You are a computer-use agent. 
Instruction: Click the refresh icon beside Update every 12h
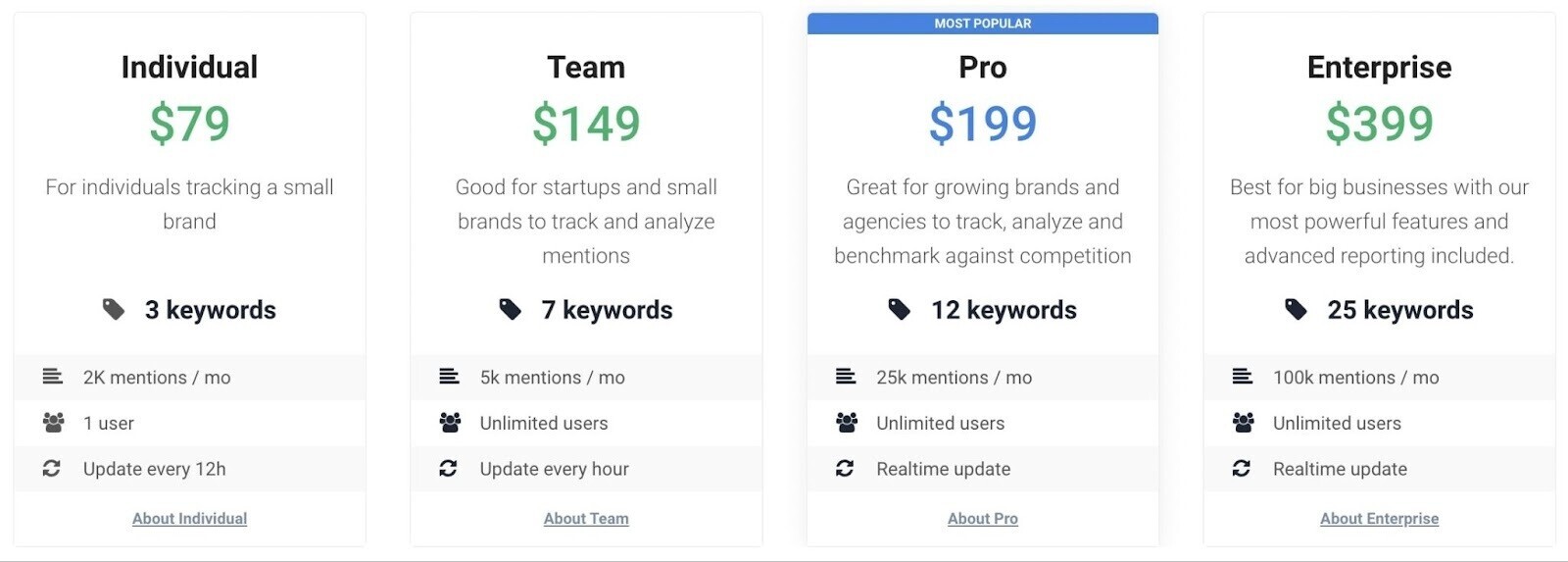tap(52, 469)
